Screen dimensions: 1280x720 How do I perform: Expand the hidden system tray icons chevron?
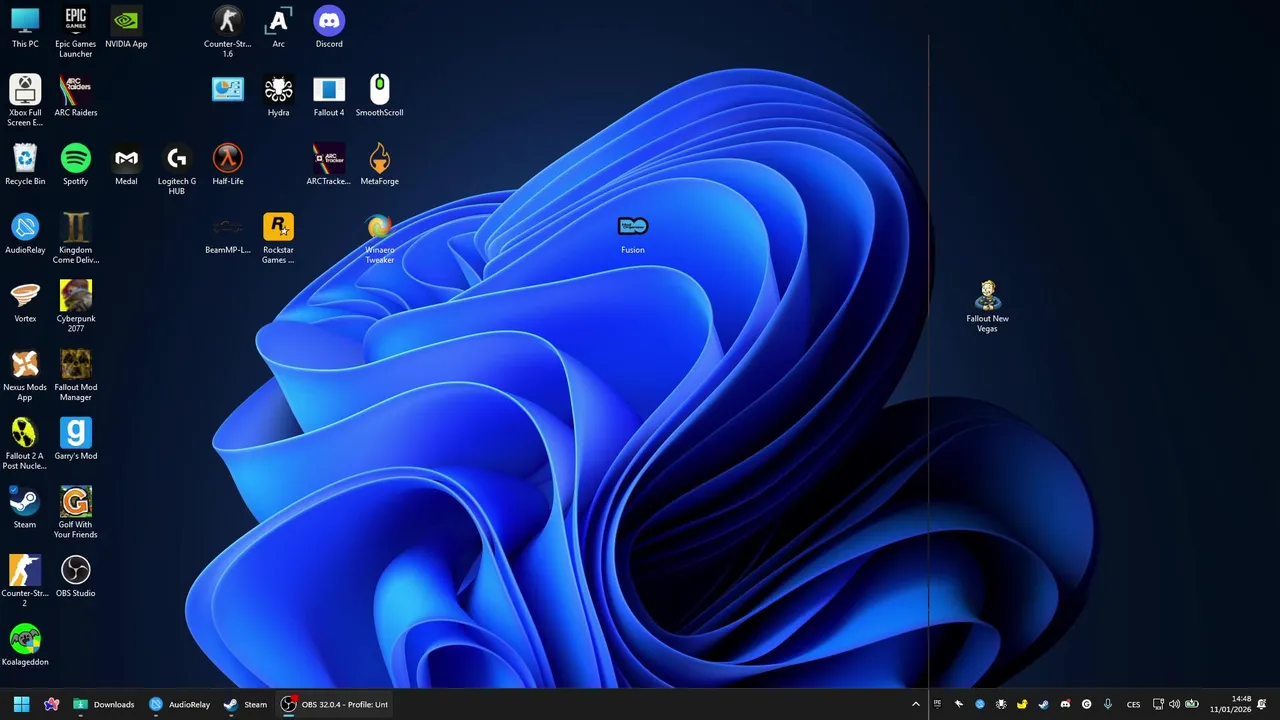click(915, 704)
